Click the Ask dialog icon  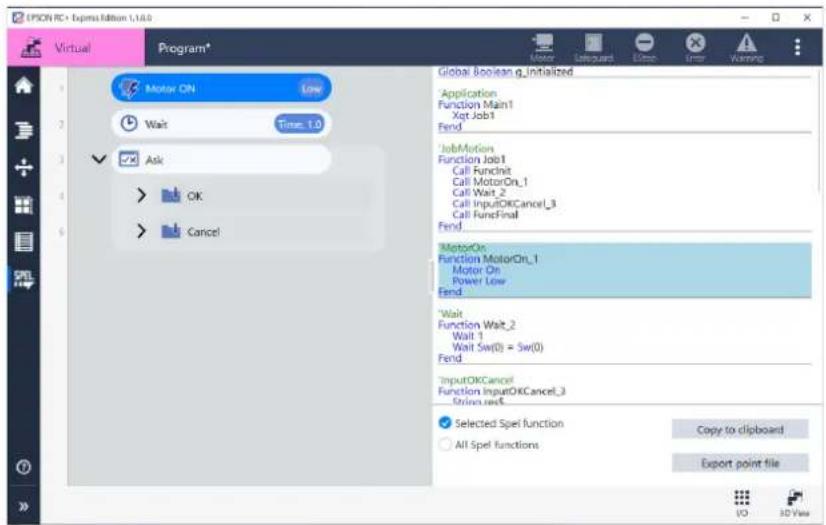129,159
